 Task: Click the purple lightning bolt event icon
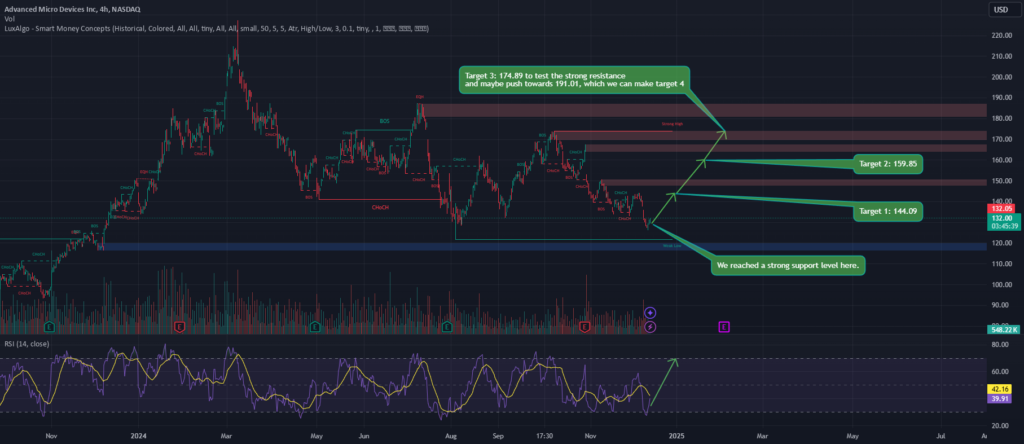650,326
